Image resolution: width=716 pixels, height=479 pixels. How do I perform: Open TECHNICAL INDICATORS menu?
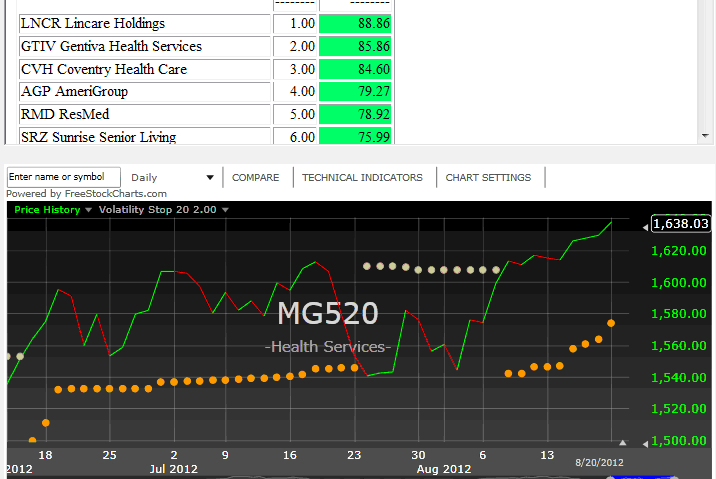[362, 177]
